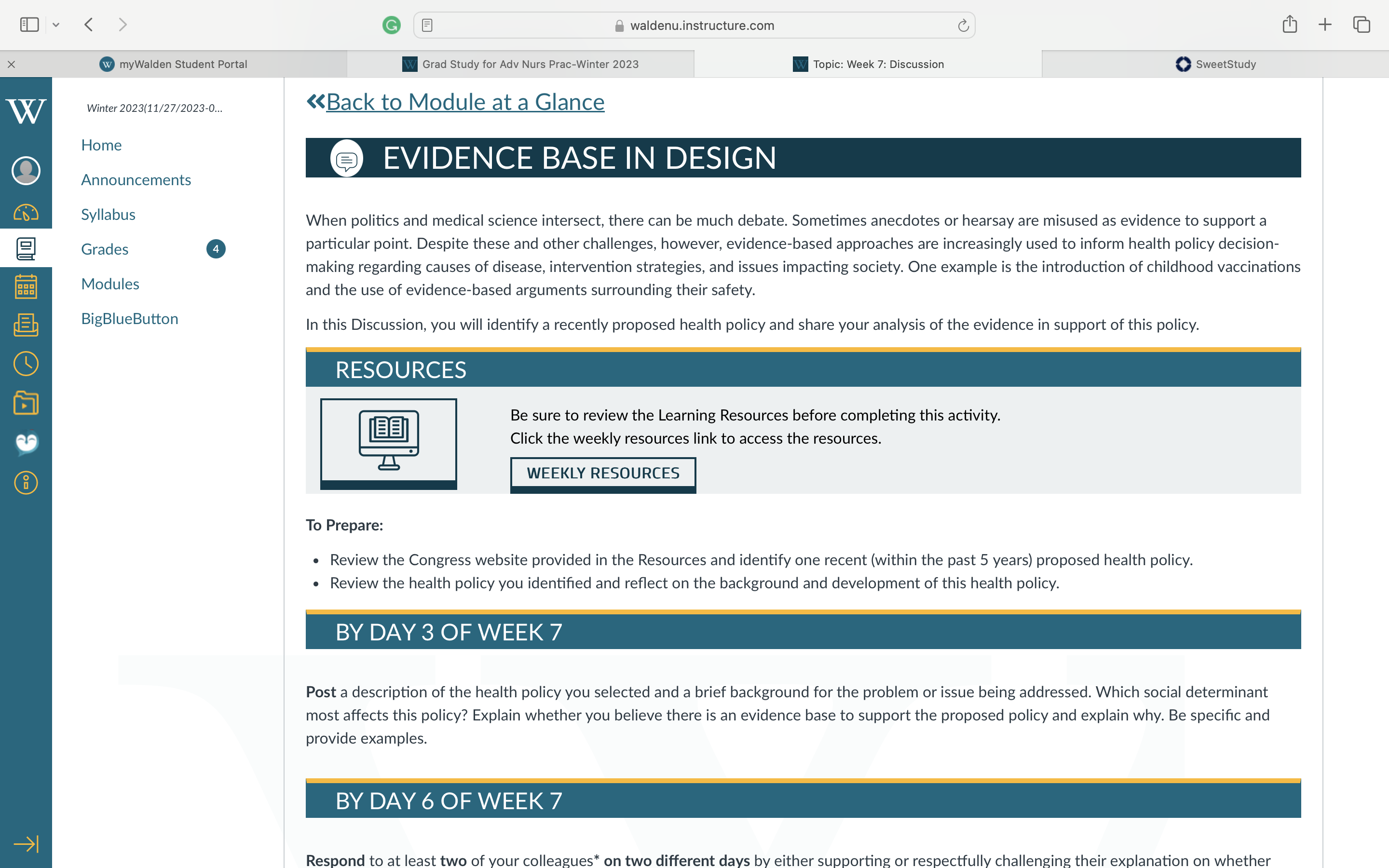Click the waldenu.instructure.com address field
The width and height of the screenshot is (1389, 868).
pyautogui.click(x=694, y=25)
